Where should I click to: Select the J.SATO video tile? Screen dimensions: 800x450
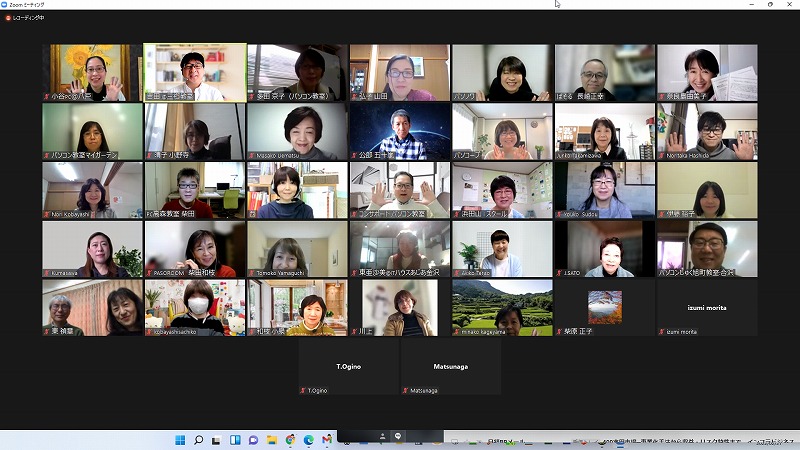603,249
